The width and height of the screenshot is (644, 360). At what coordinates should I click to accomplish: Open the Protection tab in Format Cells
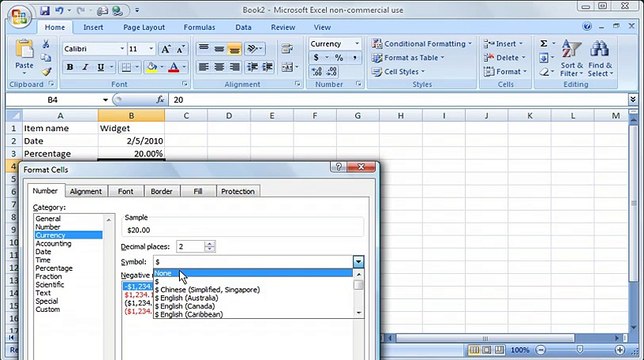coord(238,191)
